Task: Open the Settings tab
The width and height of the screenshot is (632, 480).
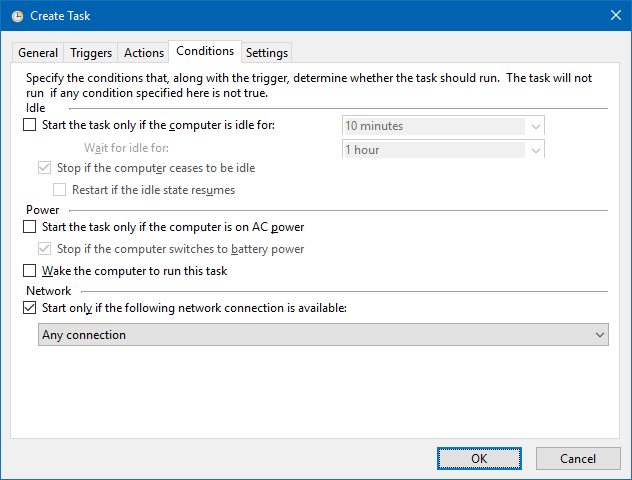Action: 267,53
